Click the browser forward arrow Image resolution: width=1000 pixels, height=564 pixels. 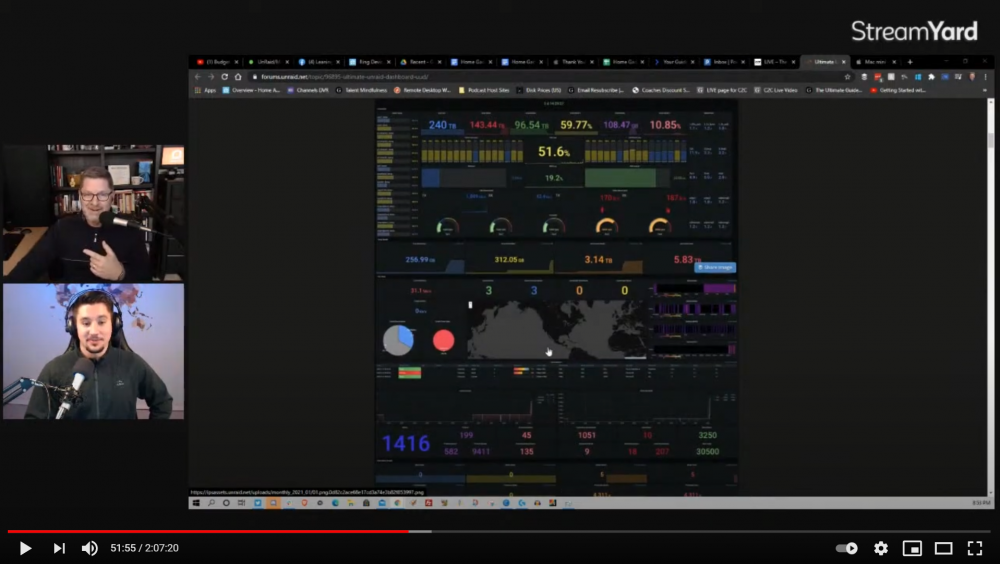(211, 77)
